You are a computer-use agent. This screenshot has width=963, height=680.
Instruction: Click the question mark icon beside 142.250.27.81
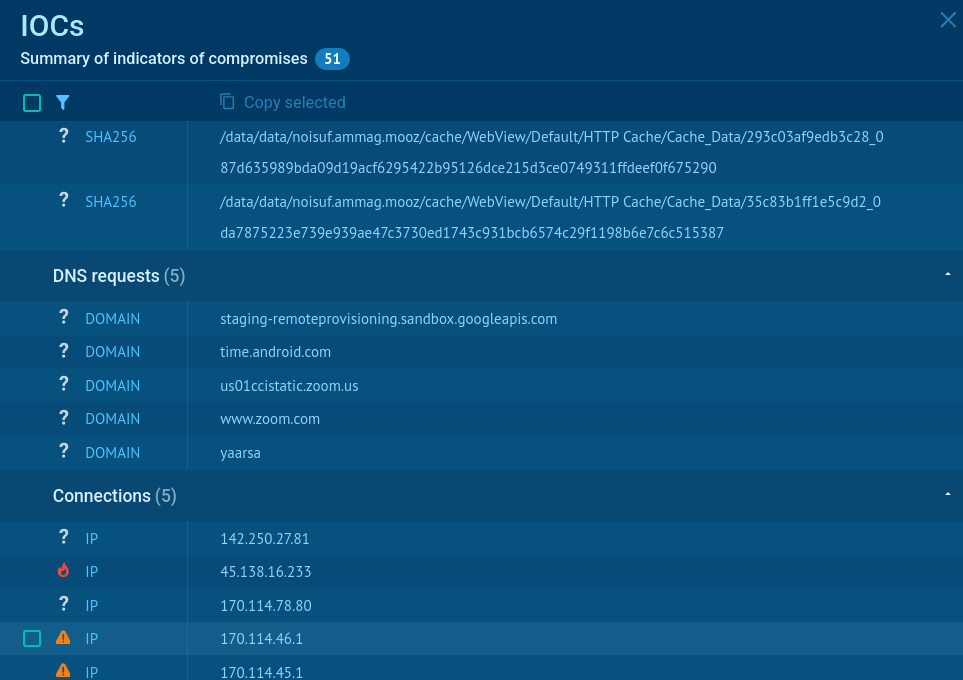click(x=63, y=537)
